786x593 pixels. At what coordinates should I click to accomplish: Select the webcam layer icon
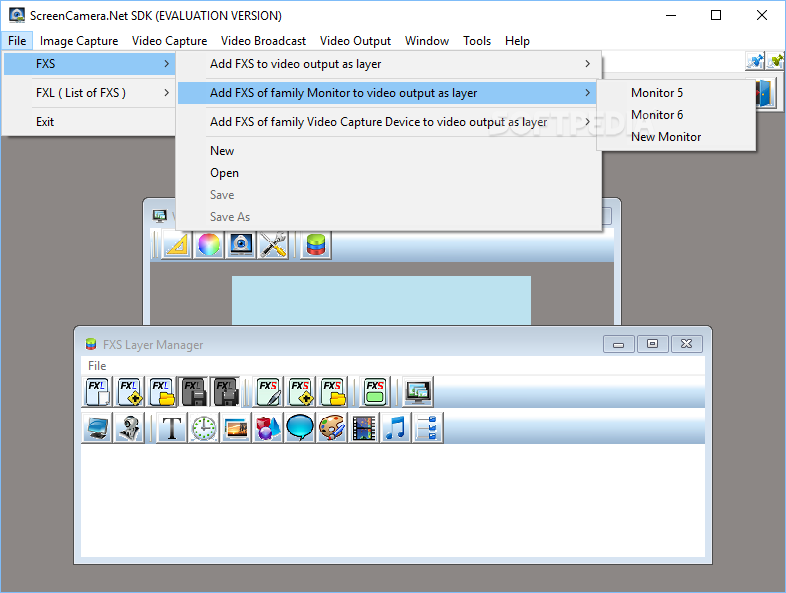tap(129, 428)
